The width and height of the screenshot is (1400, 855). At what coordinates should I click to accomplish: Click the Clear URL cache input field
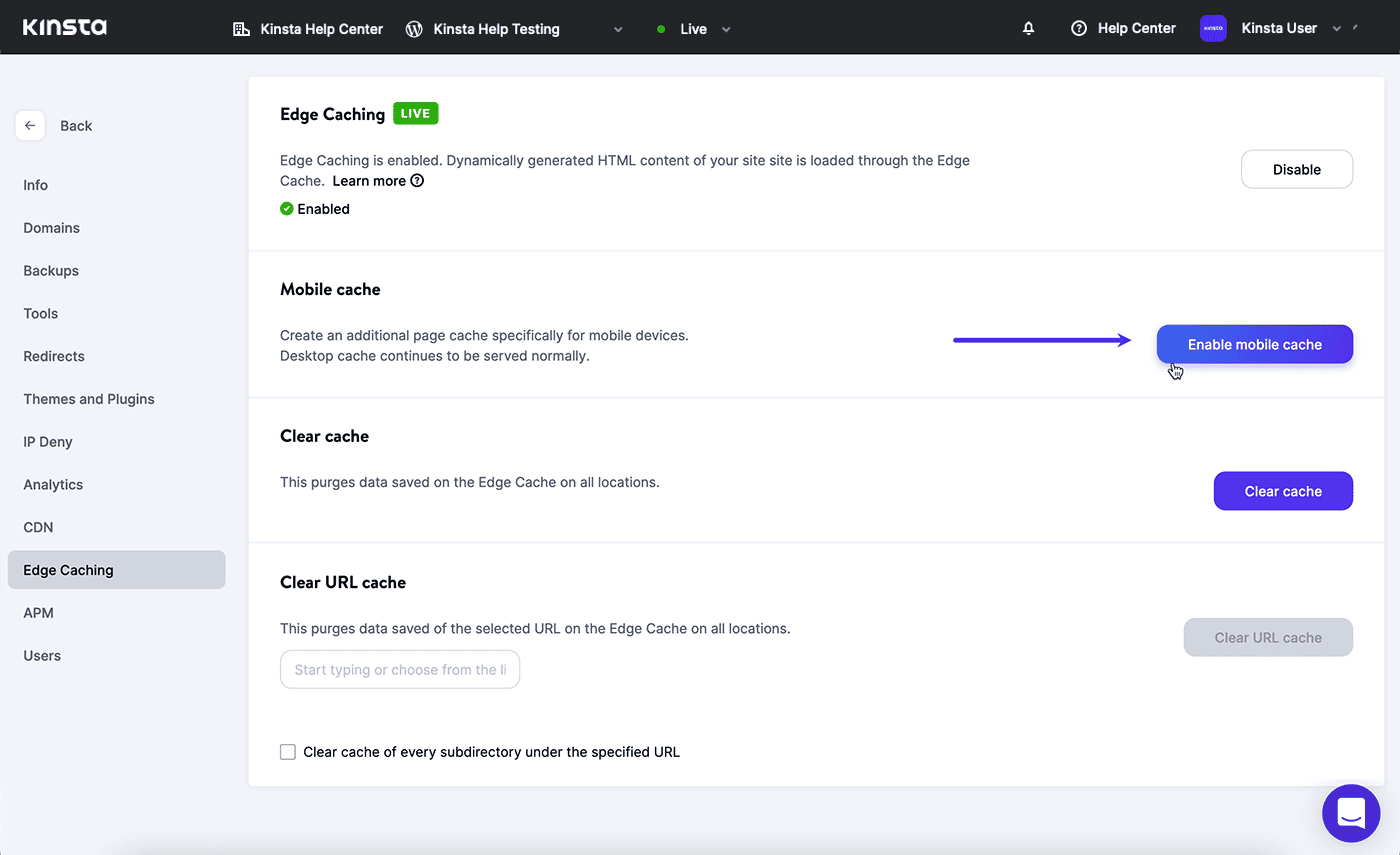tap(399, 669)
